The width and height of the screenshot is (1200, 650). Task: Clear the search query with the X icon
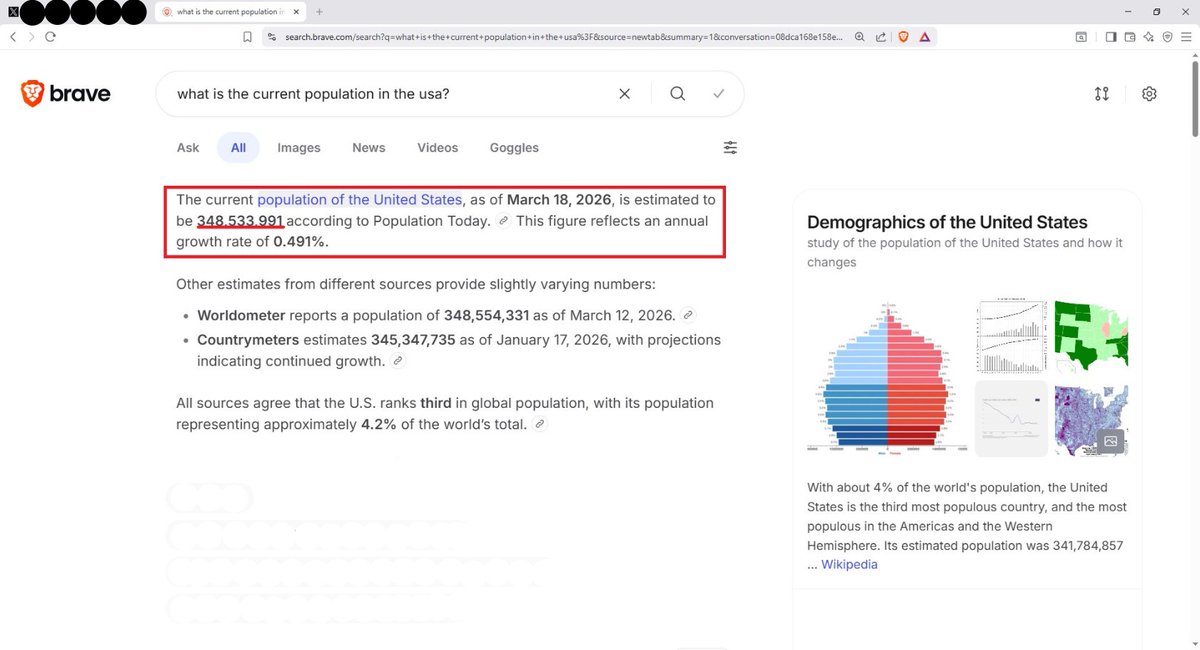(x=624, y=94)
